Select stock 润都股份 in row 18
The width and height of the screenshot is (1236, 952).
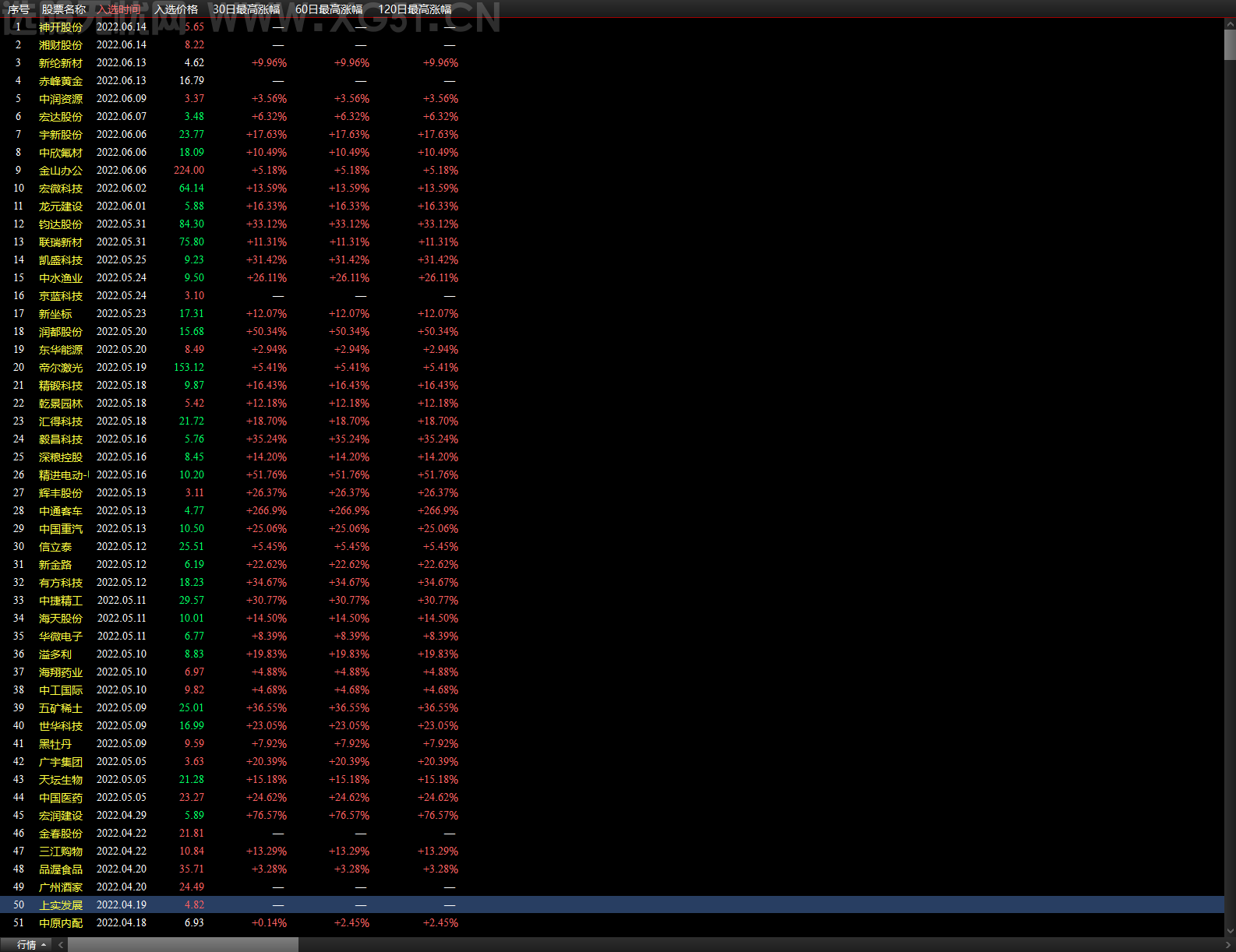pos(61,332)
